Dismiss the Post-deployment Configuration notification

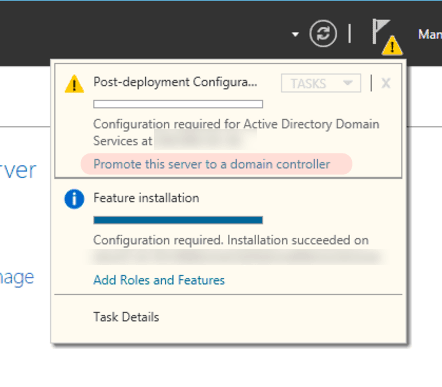(x=386, y=83)
